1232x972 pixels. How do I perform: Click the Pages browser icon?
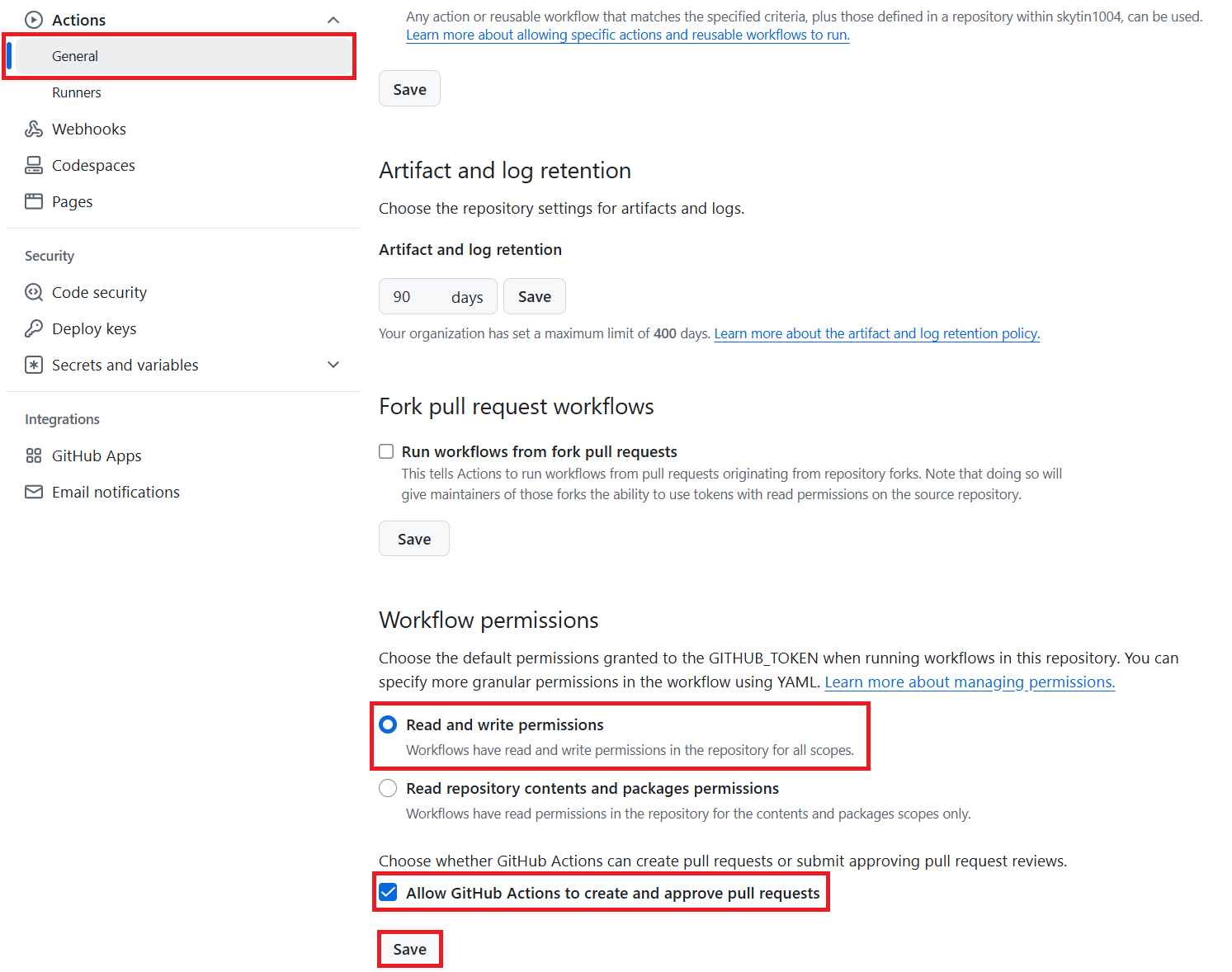(x=34, y=201)
